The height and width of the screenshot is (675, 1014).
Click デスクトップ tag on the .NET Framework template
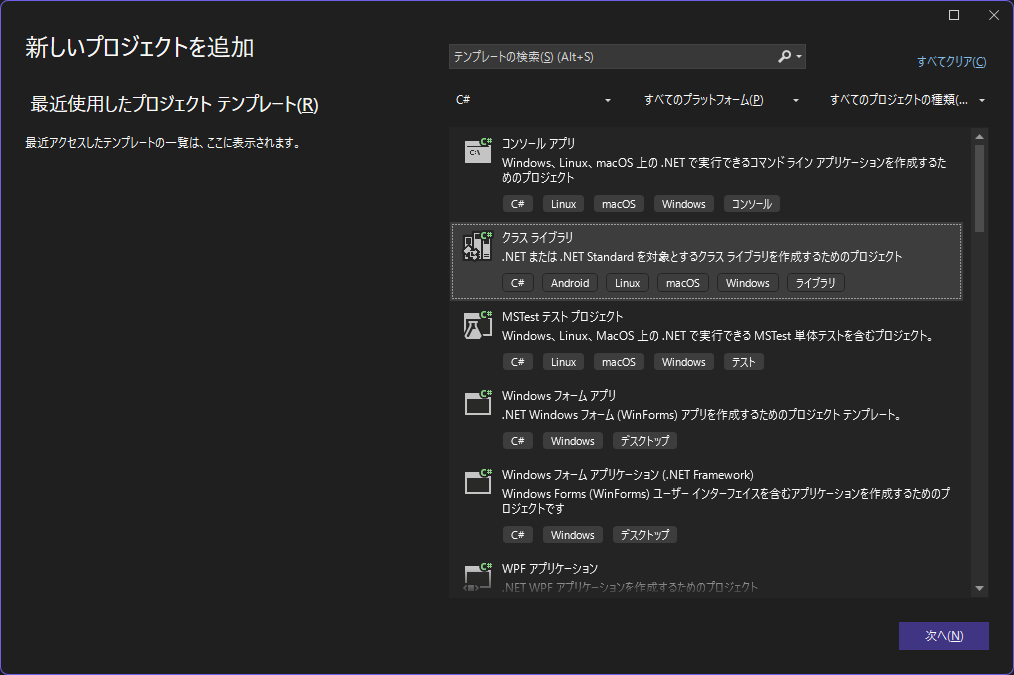click(645, 535)
